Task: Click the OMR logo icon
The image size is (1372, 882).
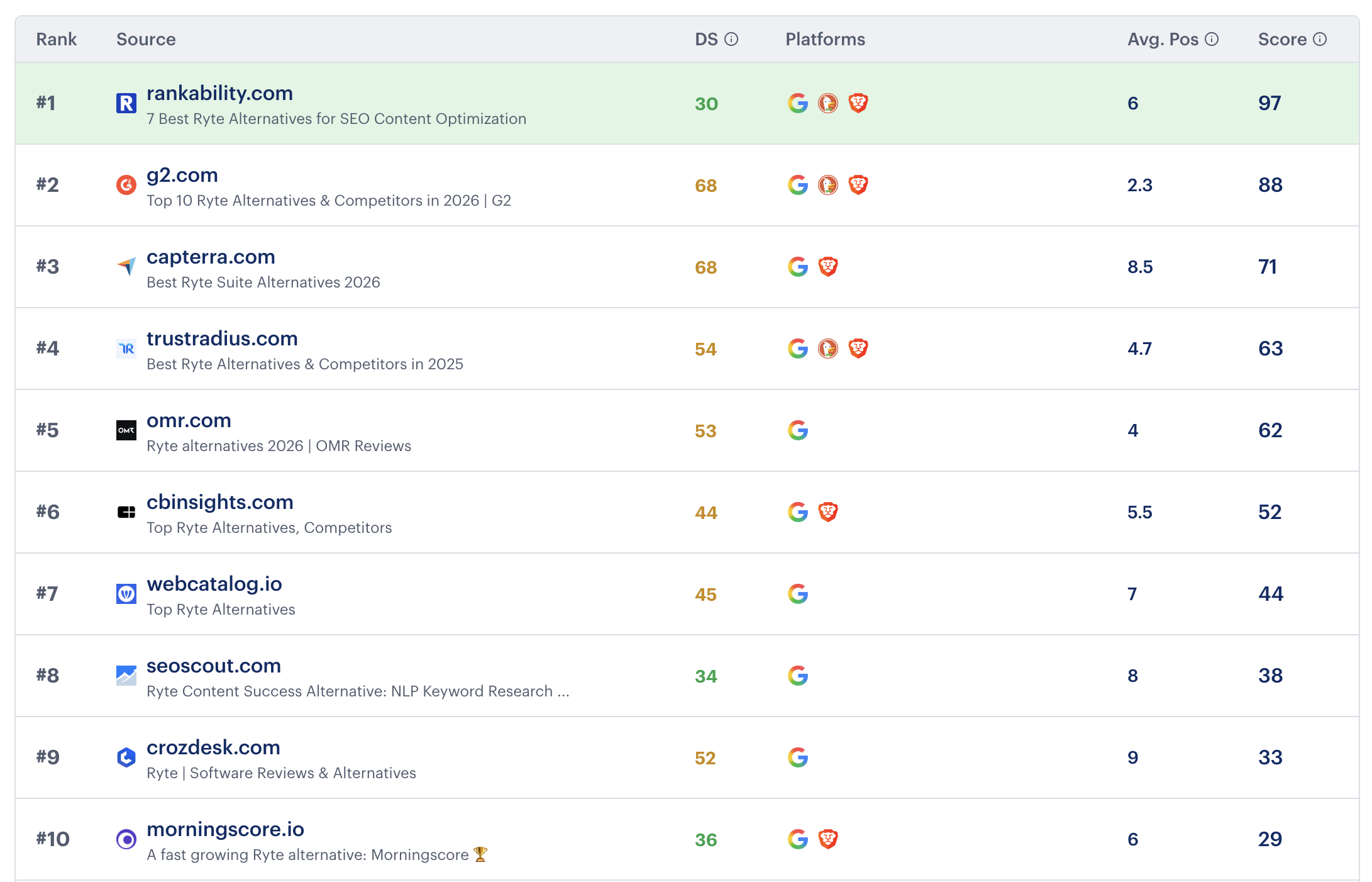Action: (127, 430)
